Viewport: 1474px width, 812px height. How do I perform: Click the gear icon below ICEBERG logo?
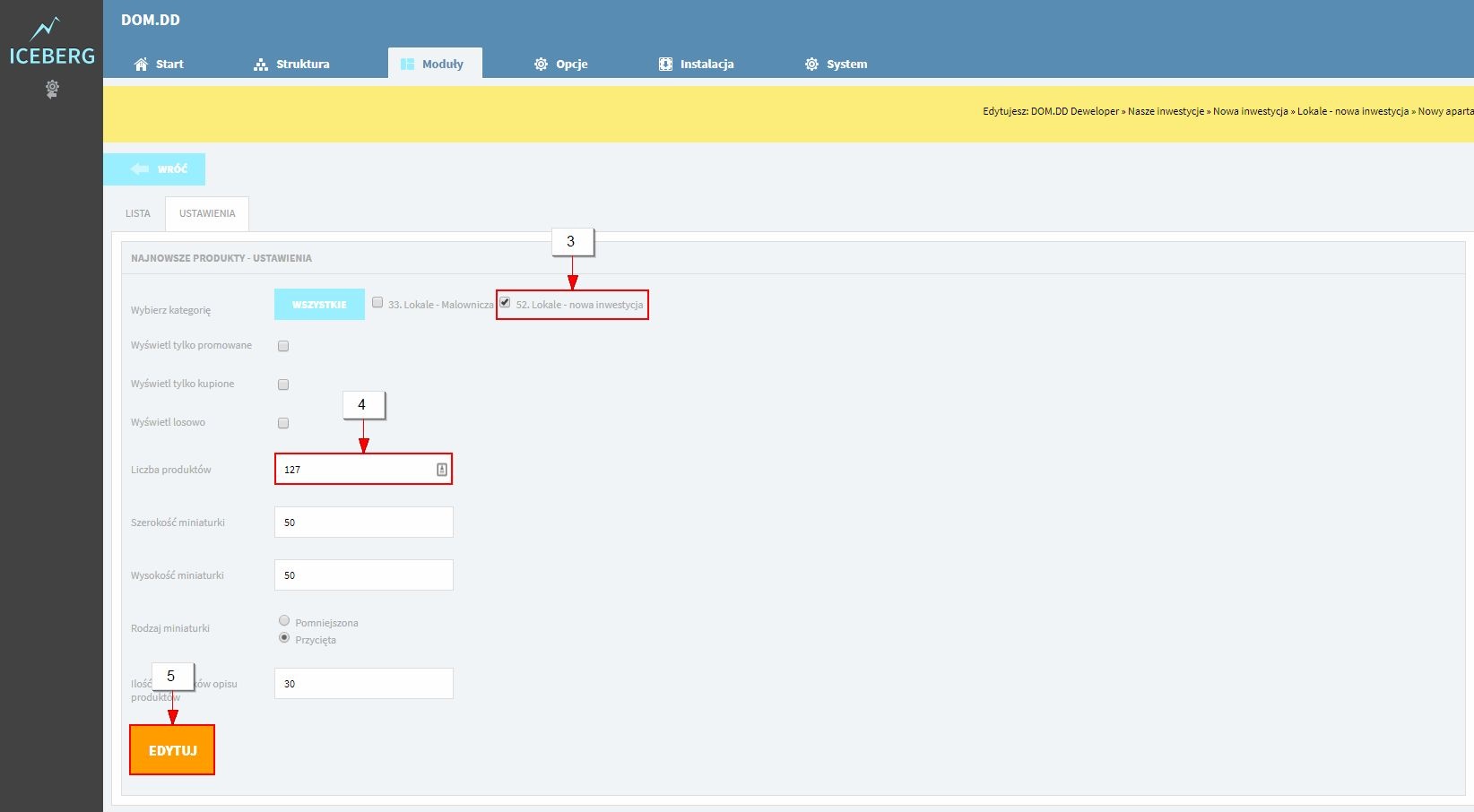click(52, 89)
